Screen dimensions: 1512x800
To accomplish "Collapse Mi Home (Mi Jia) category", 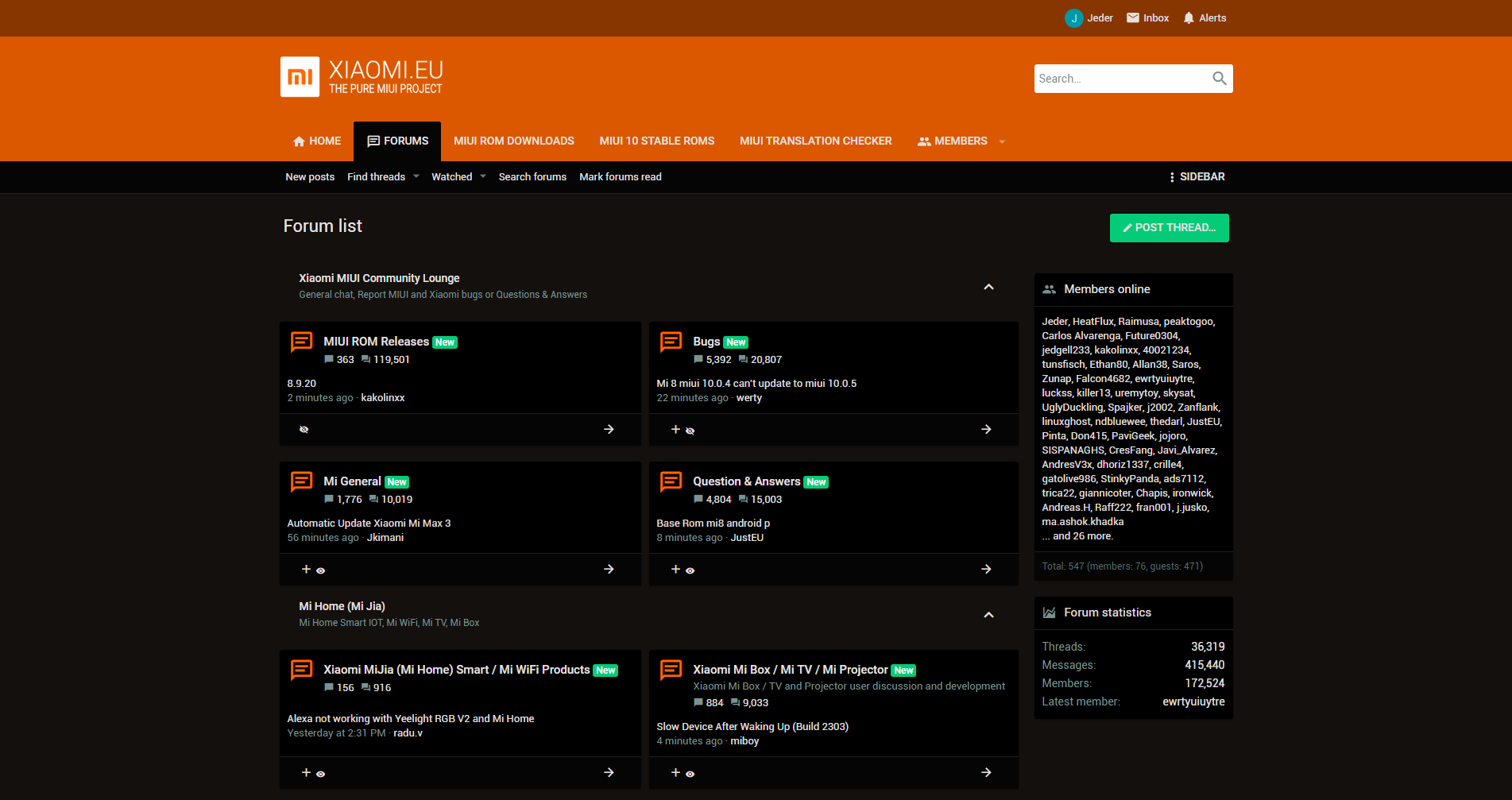I will (x=988, y=615).
